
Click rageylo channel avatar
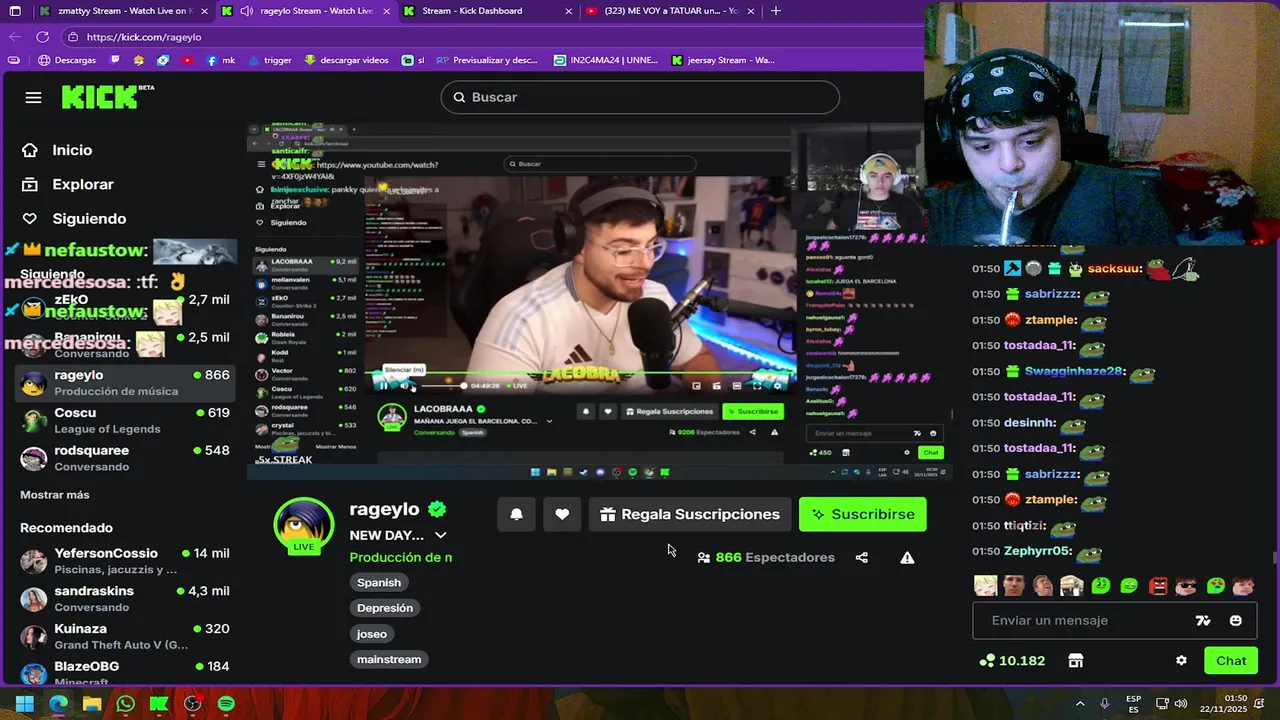click(x=304, y=525)
